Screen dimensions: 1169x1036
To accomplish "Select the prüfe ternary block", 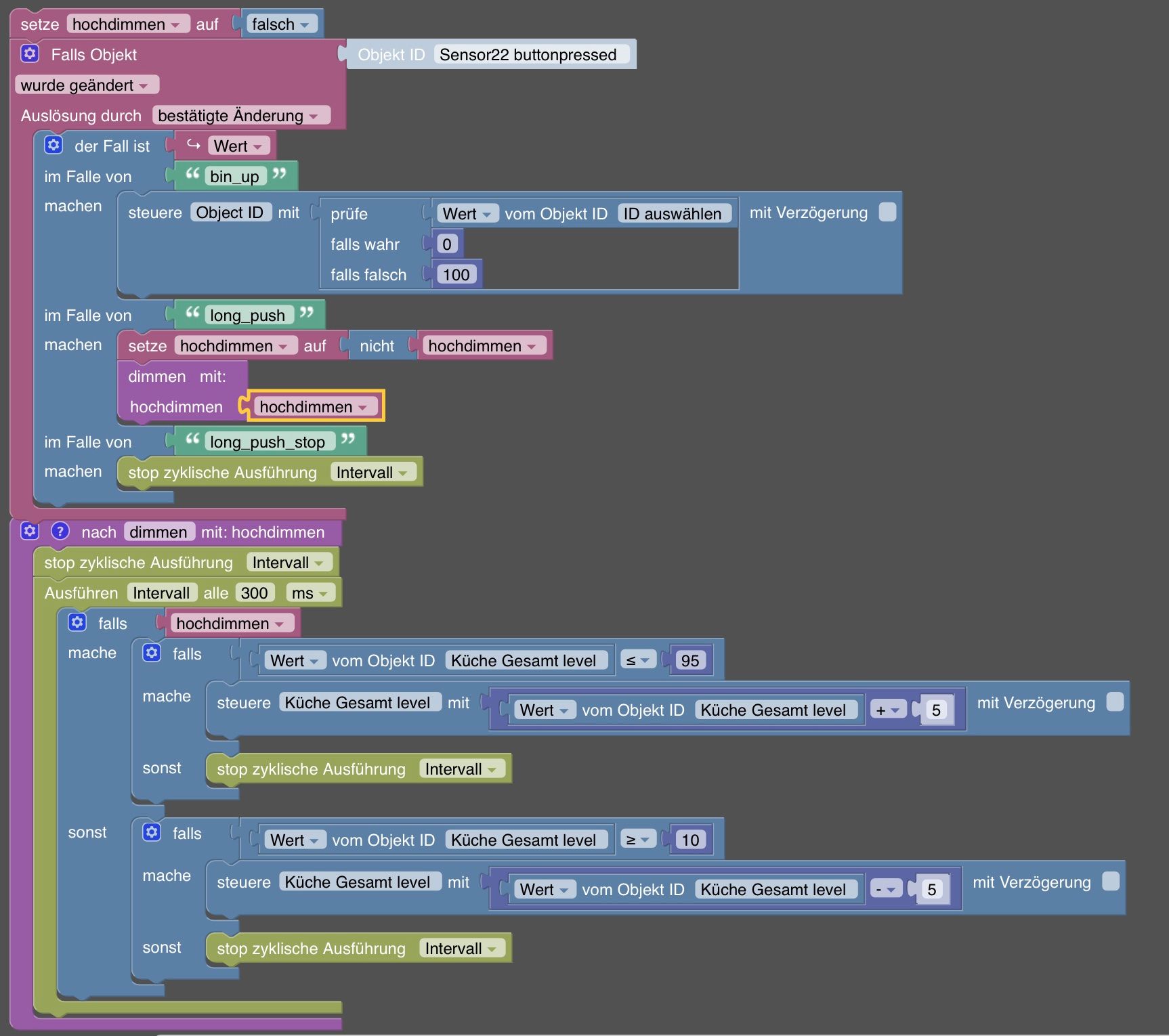I will pyautogui.click(x=349, y=214).
